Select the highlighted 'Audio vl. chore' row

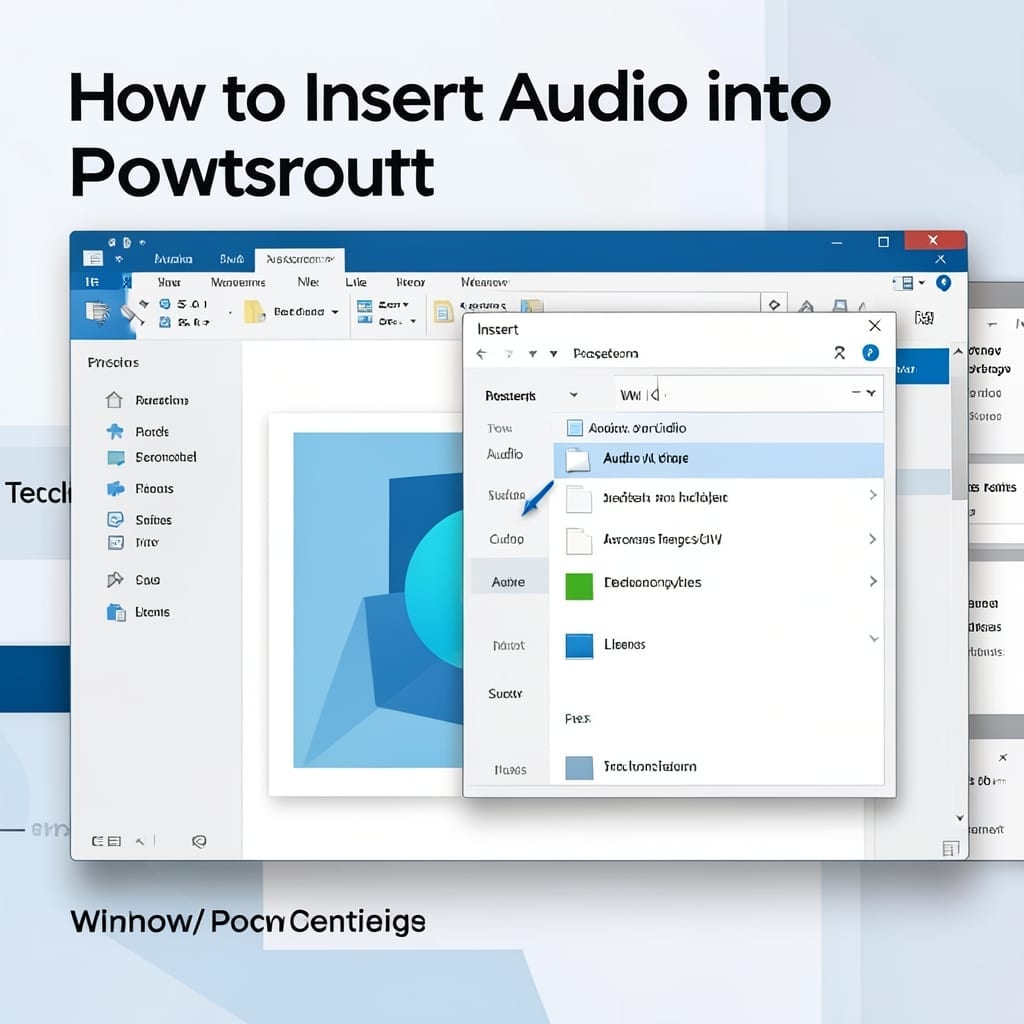(718, 460)
